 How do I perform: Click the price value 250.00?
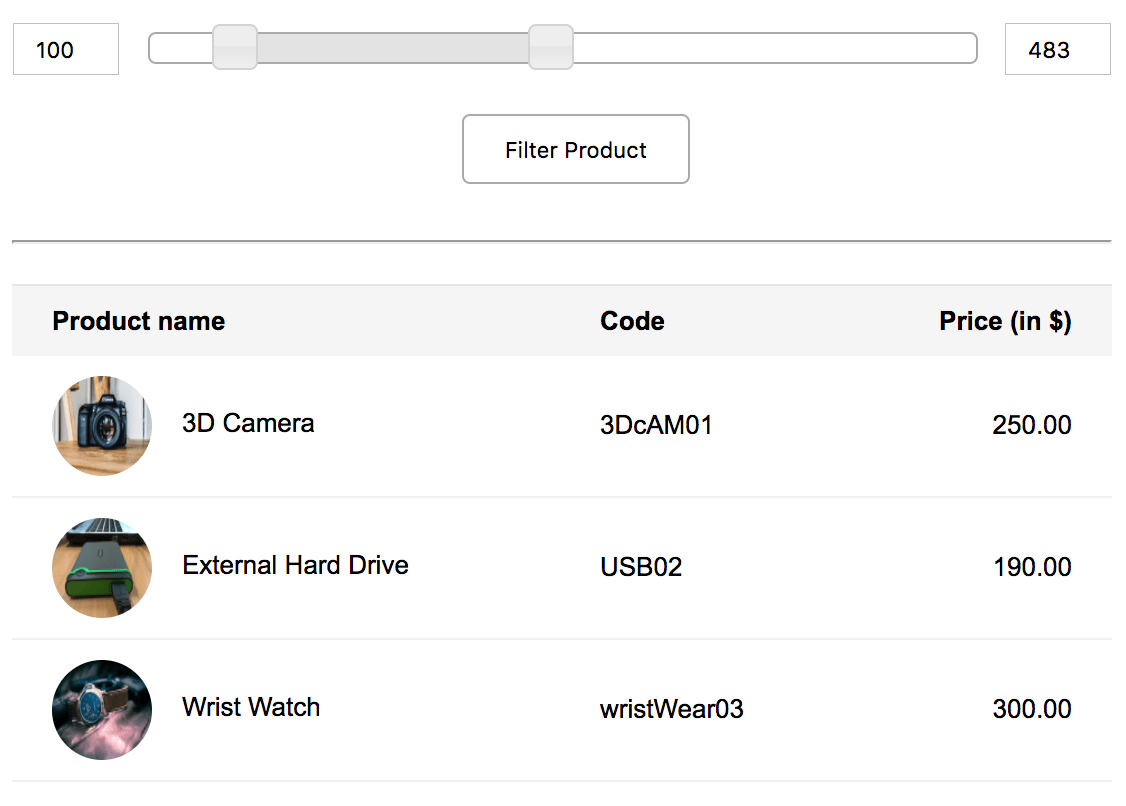point(1032,425)
